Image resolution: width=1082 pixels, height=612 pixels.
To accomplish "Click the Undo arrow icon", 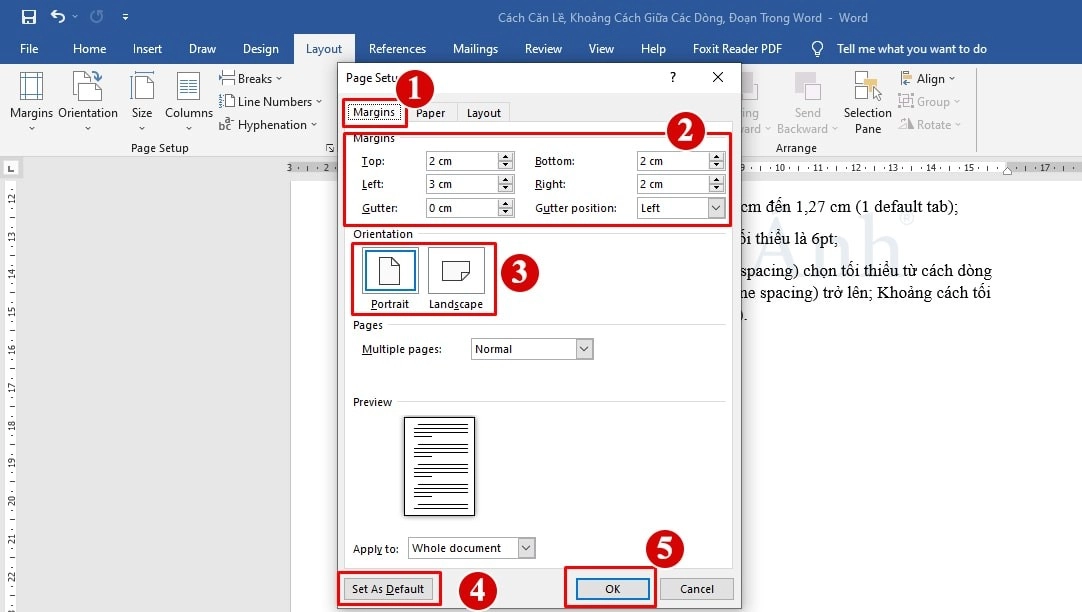I will [57, 17].
